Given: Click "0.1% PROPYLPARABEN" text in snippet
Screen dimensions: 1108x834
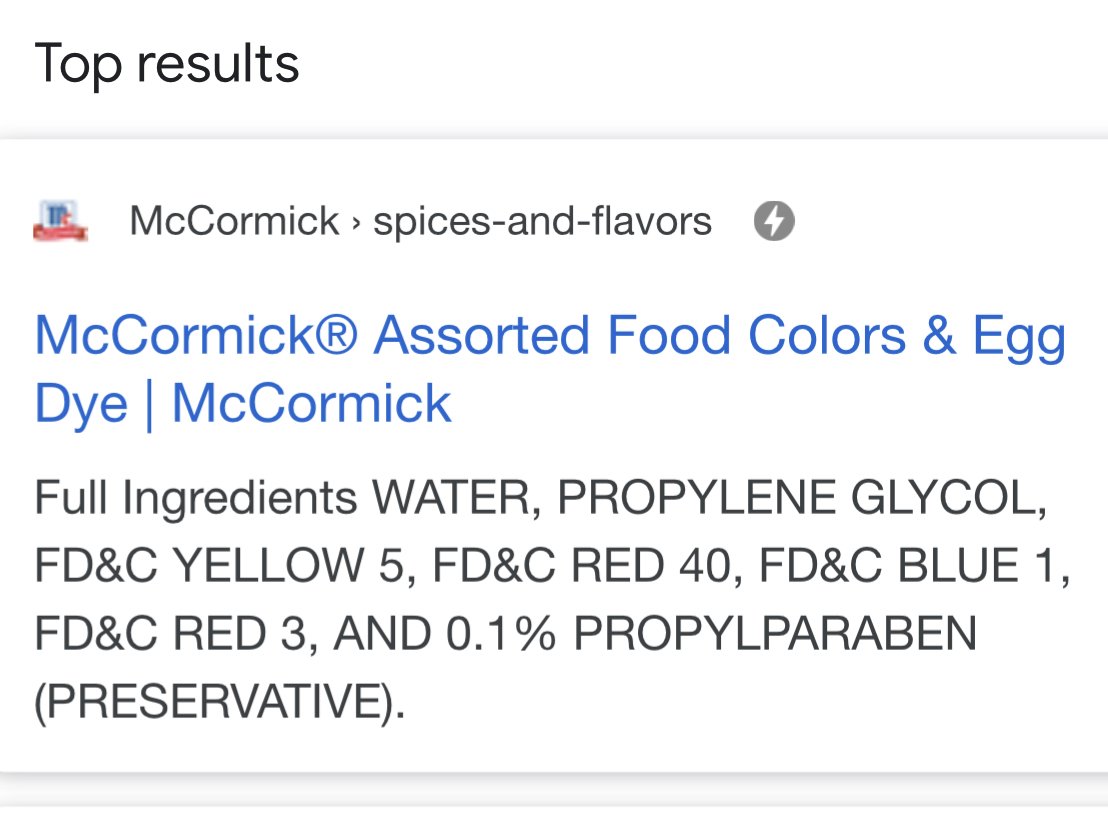Looking at the screenshot, I should (x=711, y=633).
